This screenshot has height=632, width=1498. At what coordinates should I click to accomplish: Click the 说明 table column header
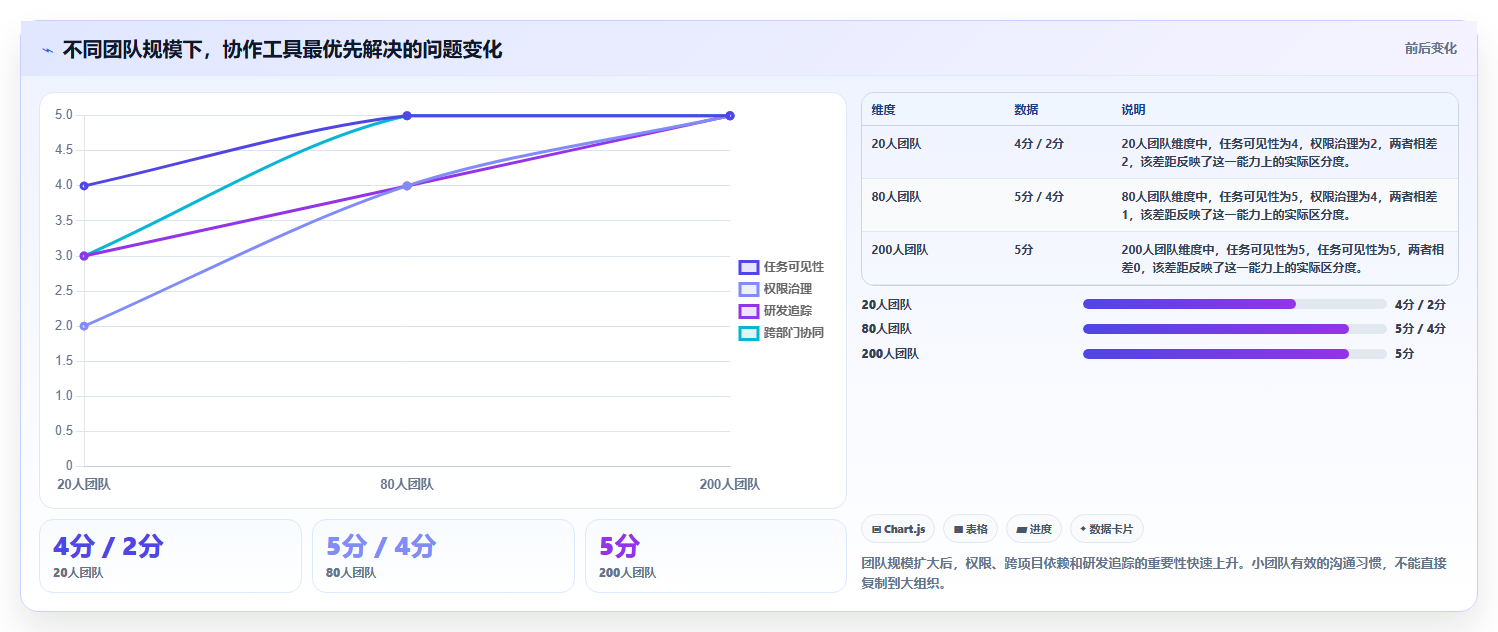tap(1133, 110)
